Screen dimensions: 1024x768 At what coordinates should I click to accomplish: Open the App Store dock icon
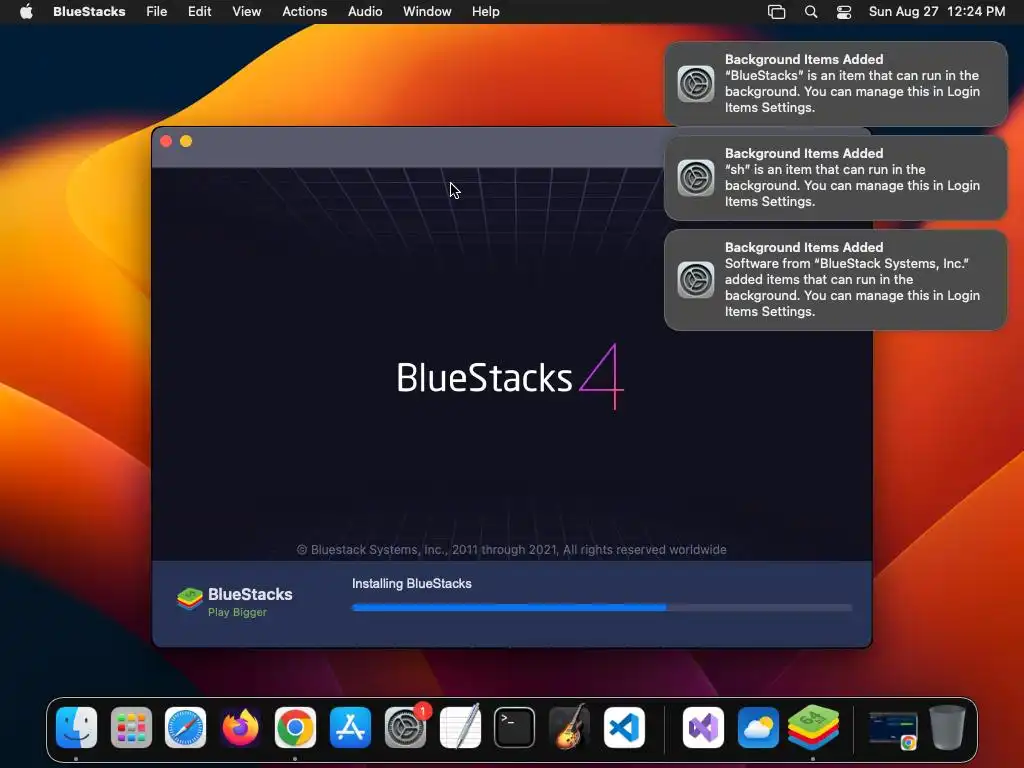(x=350, y=727)
